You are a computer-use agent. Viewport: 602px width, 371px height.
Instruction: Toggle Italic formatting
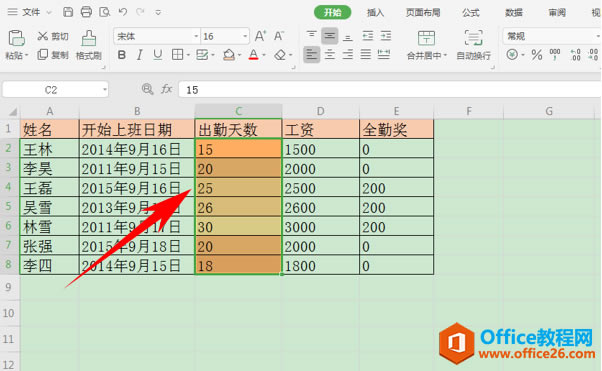(140, 55)
